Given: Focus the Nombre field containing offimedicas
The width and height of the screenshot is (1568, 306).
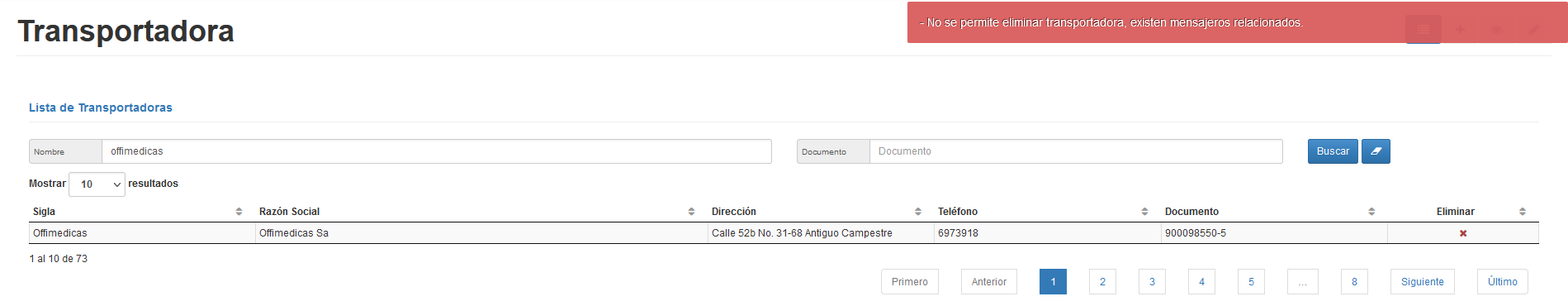Looking at the screenshot, I should point(437,151).
